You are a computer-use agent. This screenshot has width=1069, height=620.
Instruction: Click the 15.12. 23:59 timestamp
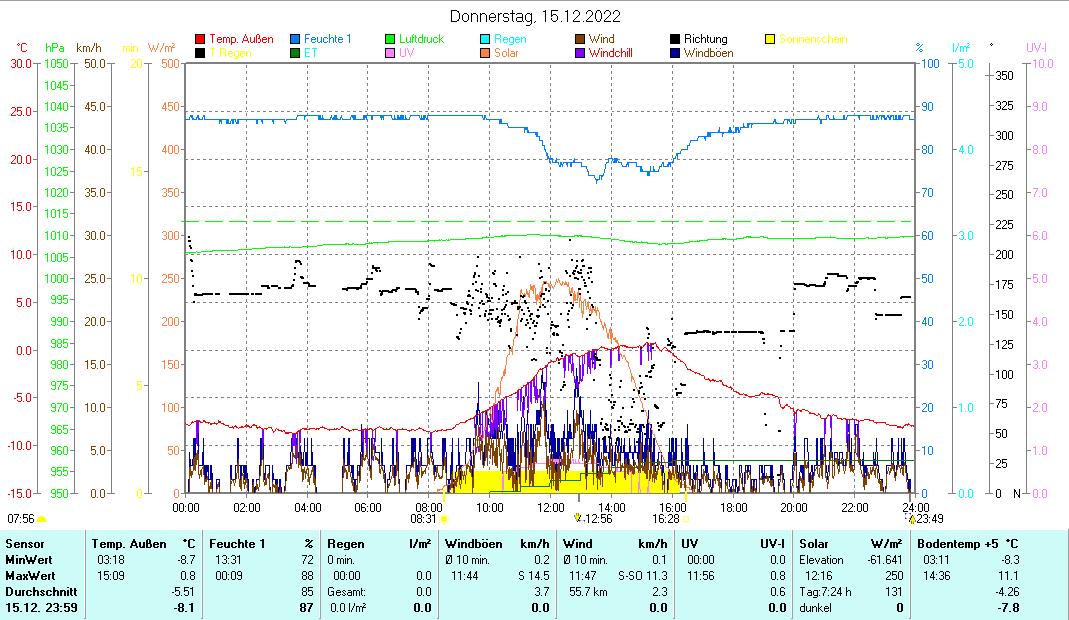(42, 608)
